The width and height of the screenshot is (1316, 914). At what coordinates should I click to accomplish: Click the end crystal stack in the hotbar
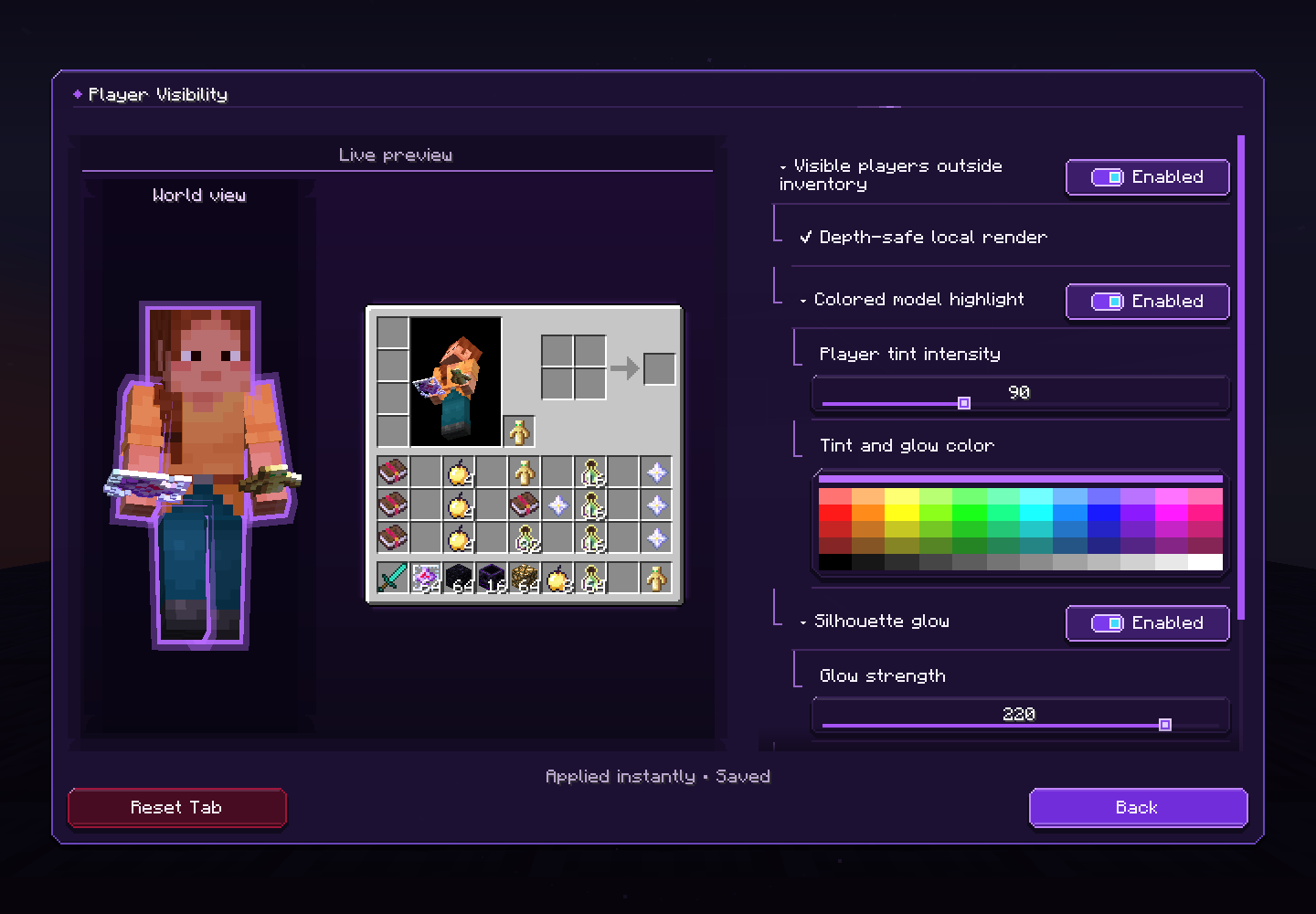point(426,578)
